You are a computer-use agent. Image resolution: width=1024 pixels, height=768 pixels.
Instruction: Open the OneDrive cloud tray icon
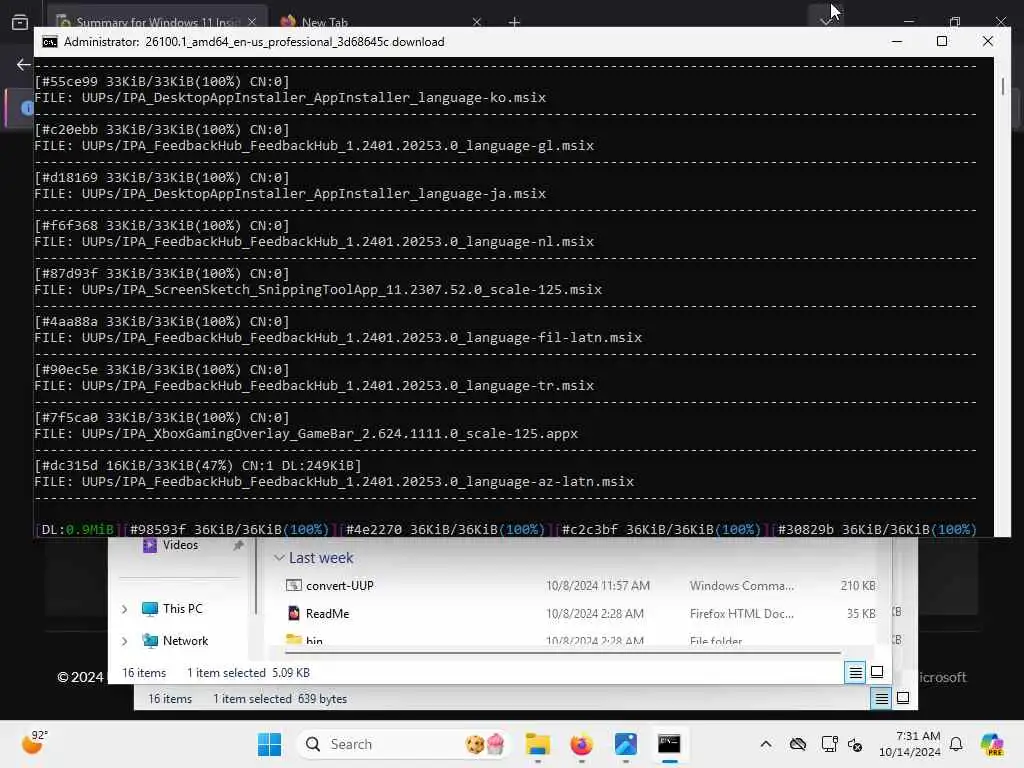[797, 744]
